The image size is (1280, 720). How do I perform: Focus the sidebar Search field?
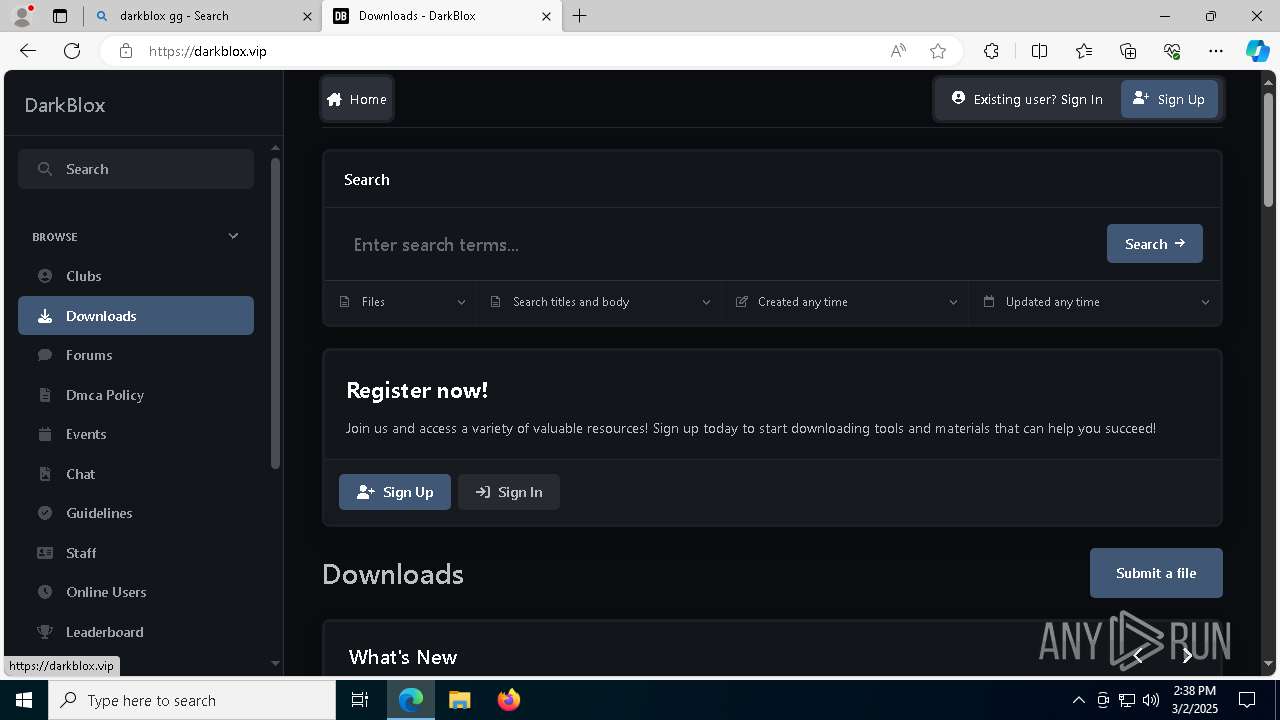136,169
